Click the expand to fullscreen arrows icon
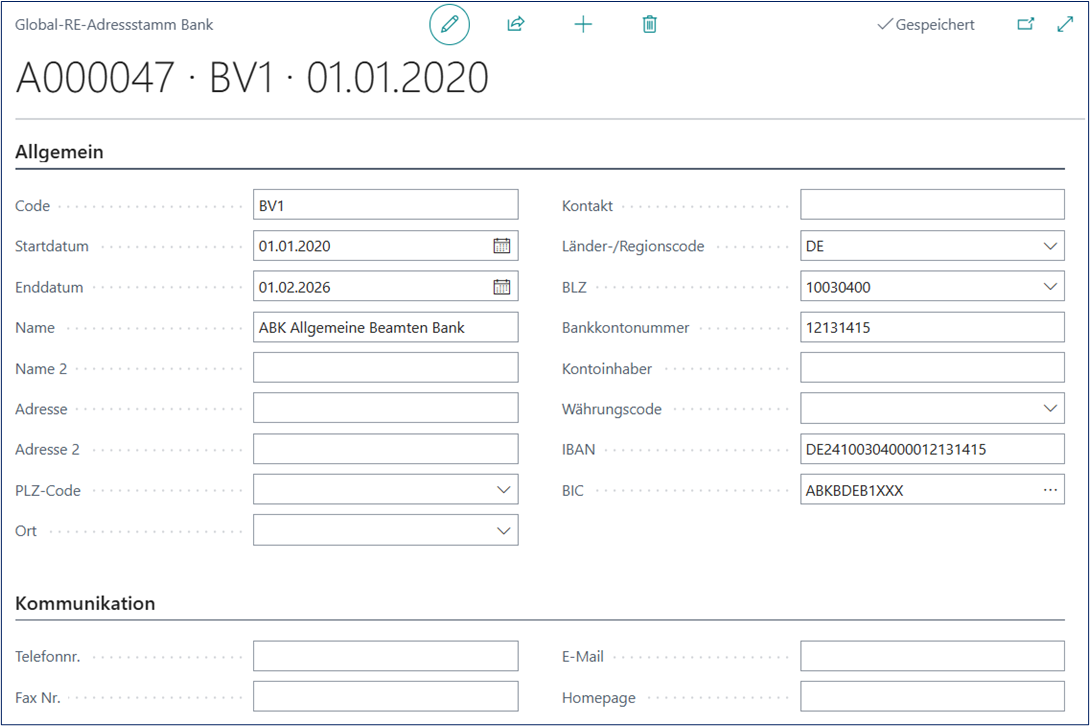 coord(1065,25)
